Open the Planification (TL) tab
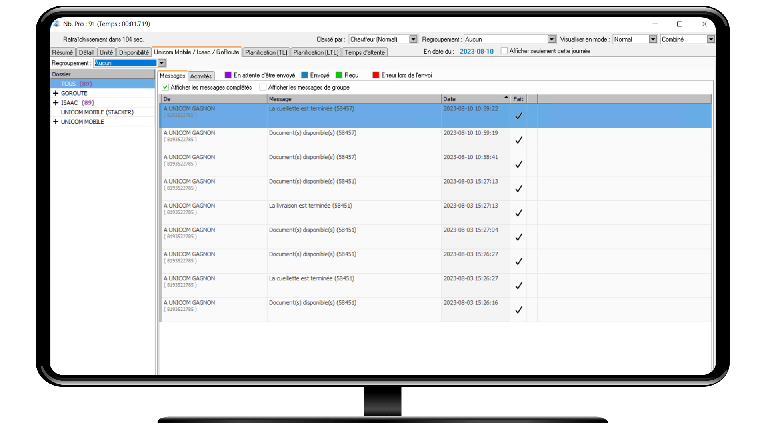This screenshot has width=768, height=432. coord(266,52)
